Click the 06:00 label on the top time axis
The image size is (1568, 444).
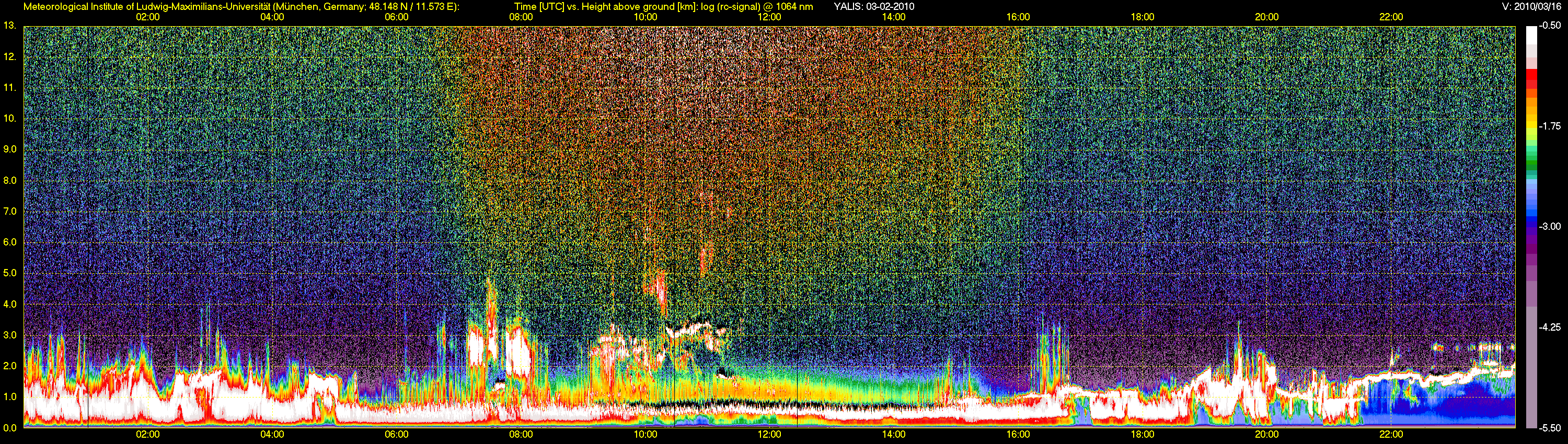tap(396, 17)
